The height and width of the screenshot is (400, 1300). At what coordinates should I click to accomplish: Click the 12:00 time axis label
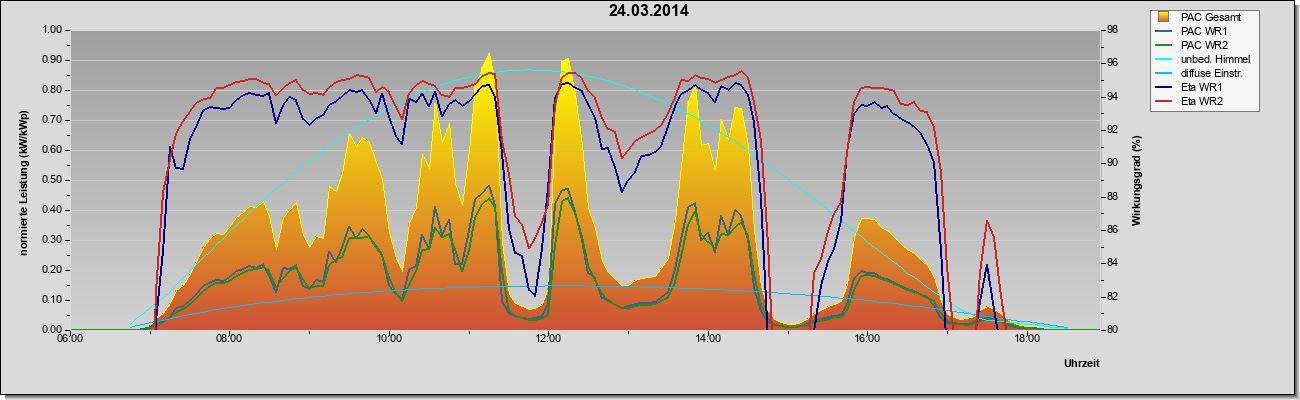click(548, 340)
